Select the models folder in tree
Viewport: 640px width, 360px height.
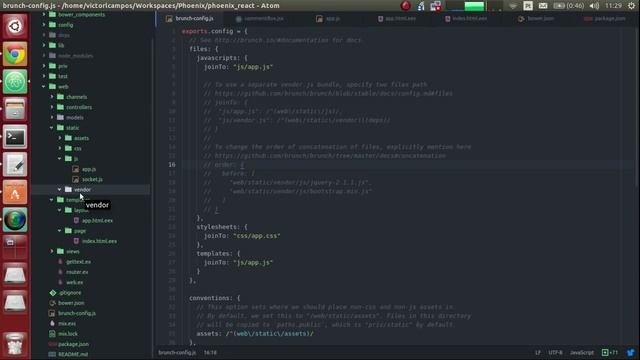75,118
